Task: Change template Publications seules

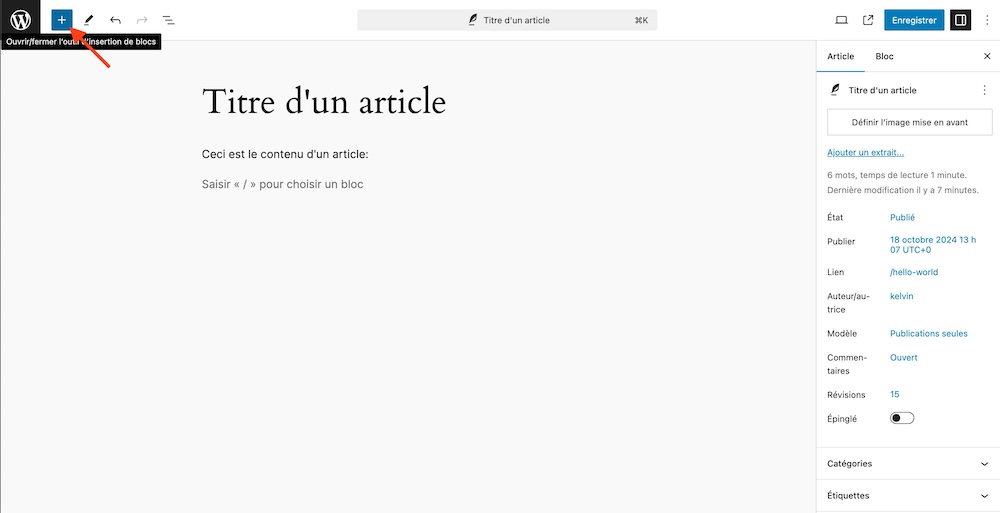Action: 929,333
